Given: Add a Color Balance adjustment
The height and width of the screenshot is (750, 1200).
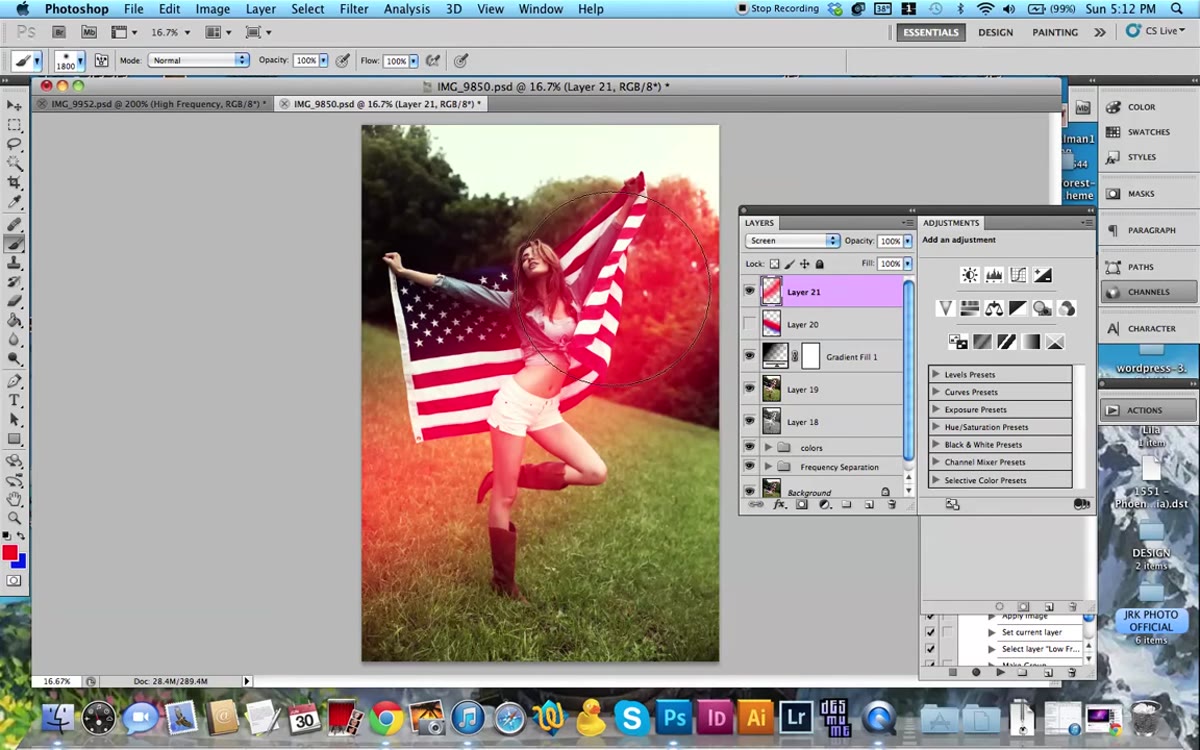Looking at the screenshot, I should point(993,308).
